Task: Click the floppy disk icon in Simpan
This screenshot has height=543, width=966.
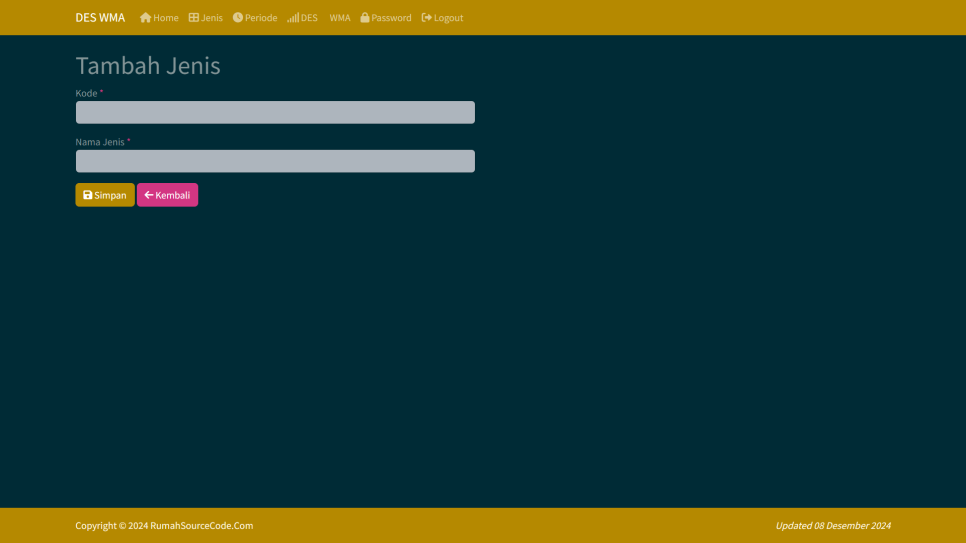Action: 88,195
